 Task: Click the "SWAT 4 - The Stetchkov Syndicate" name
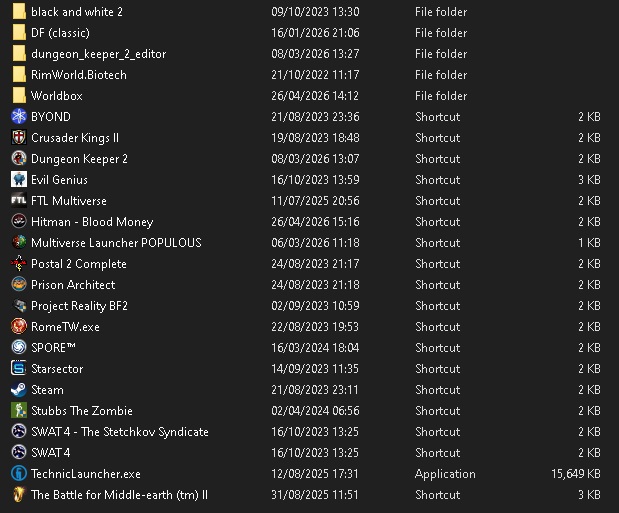click(x=120, y=432)
